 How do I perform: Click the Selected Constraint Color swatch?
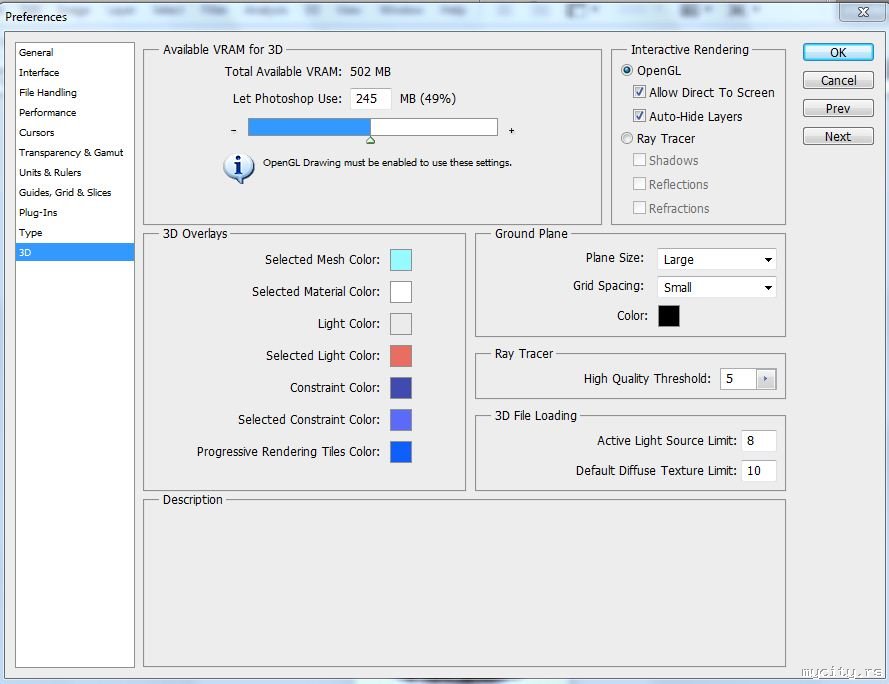point(401,420)
